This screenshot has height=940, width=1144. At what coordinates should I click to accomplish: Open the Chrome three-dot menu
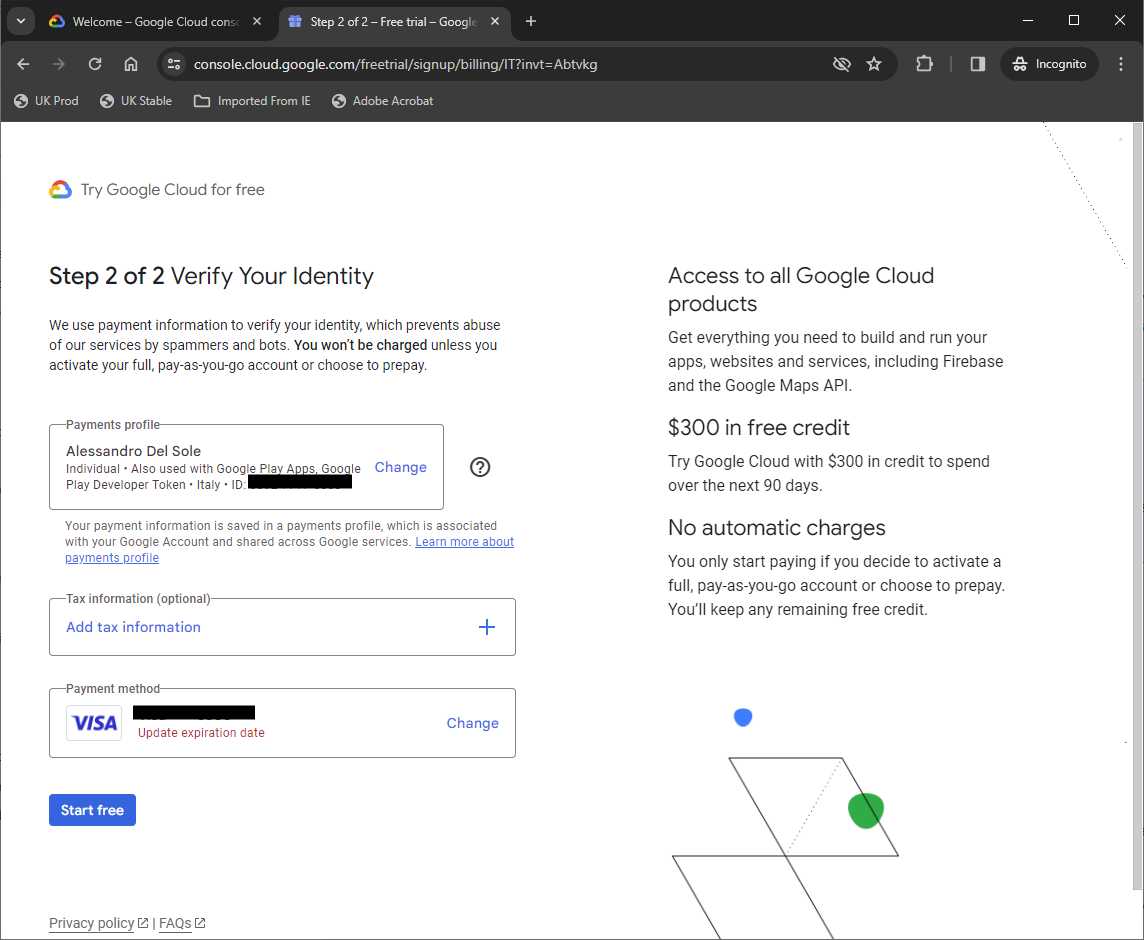[1121, 63]
